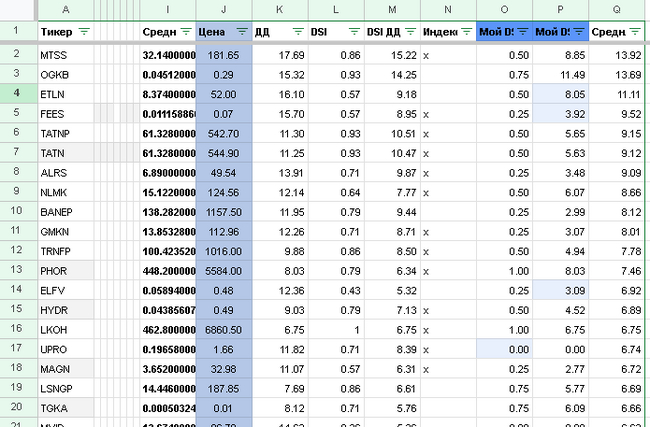
Task: Open filter for Цена column
Action: [242, 32]
